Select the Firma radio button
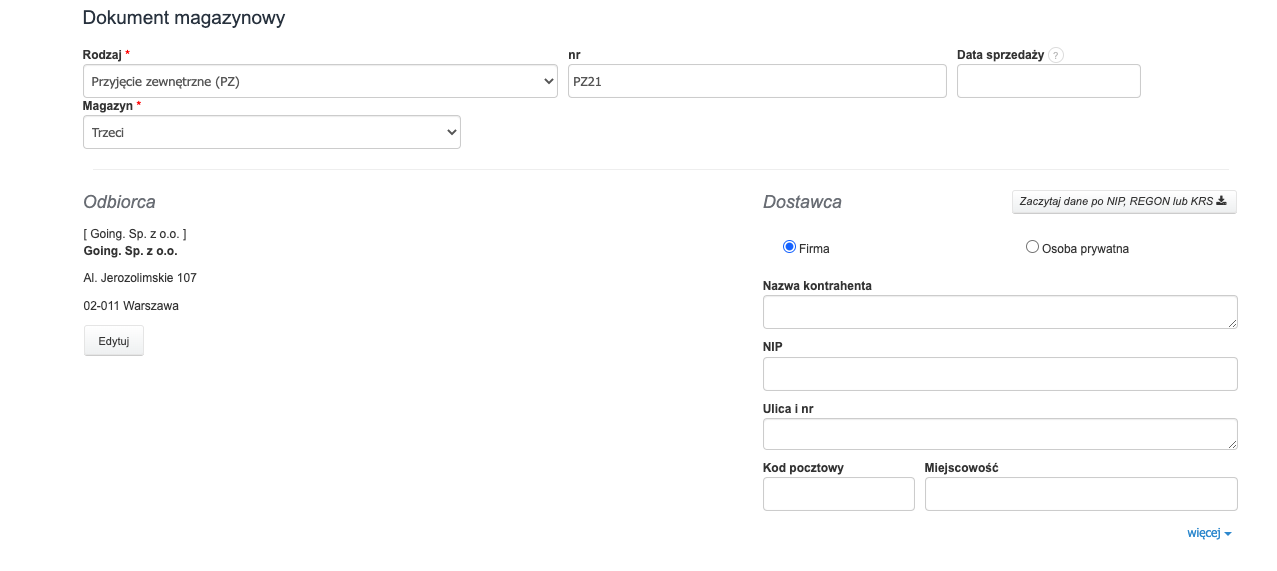The width and height of the screenshot is (1277, 571). click(x=789, y=247)
